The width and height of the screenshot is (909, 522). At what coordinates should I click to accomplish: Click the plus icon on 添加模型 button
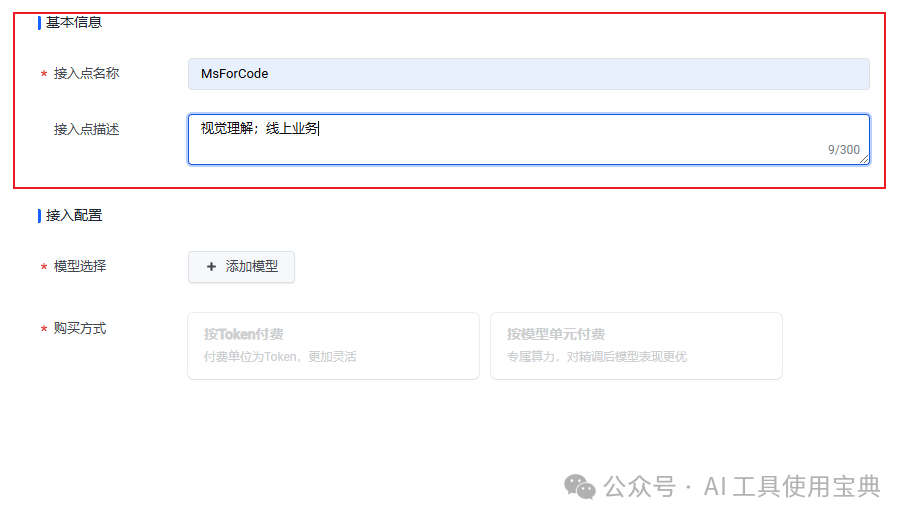[212, 267]
